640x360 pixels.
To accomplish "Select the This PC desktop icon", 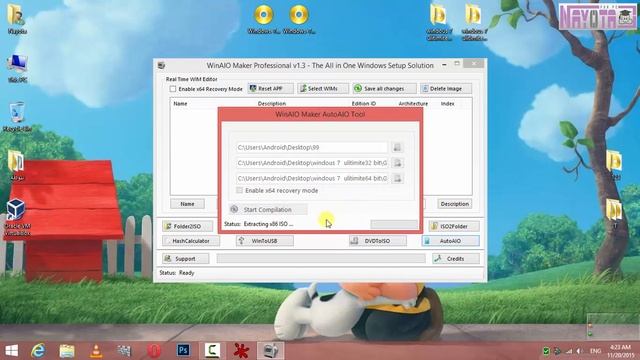I will 17,69.
